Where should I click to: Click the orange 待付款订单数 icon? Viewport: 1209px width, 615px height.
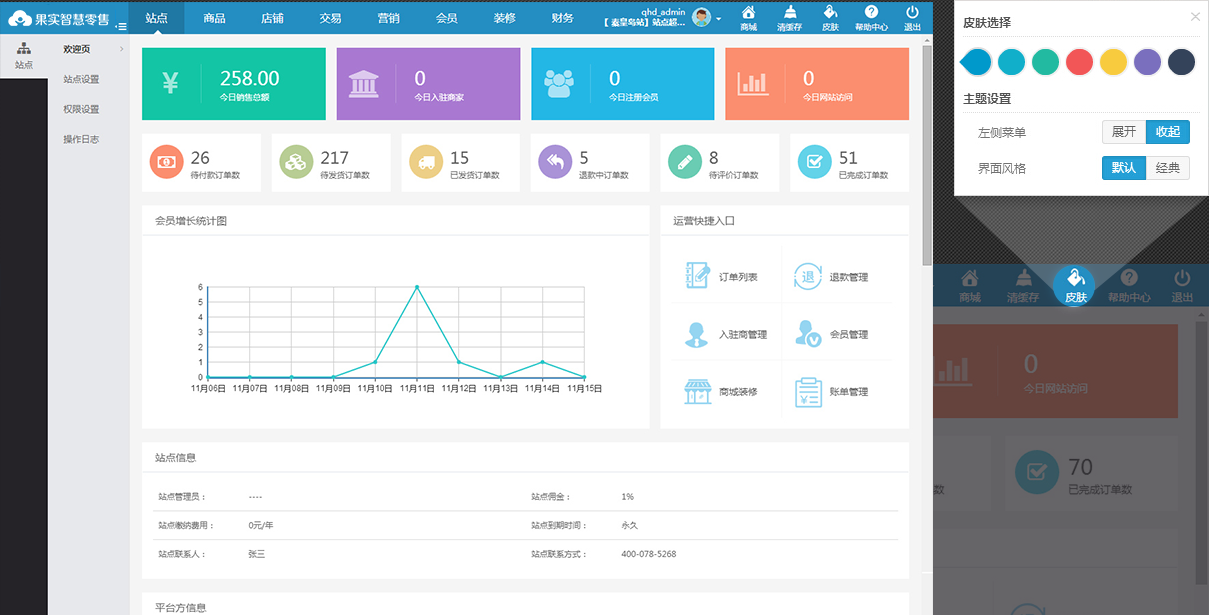(x=165, y=162)
